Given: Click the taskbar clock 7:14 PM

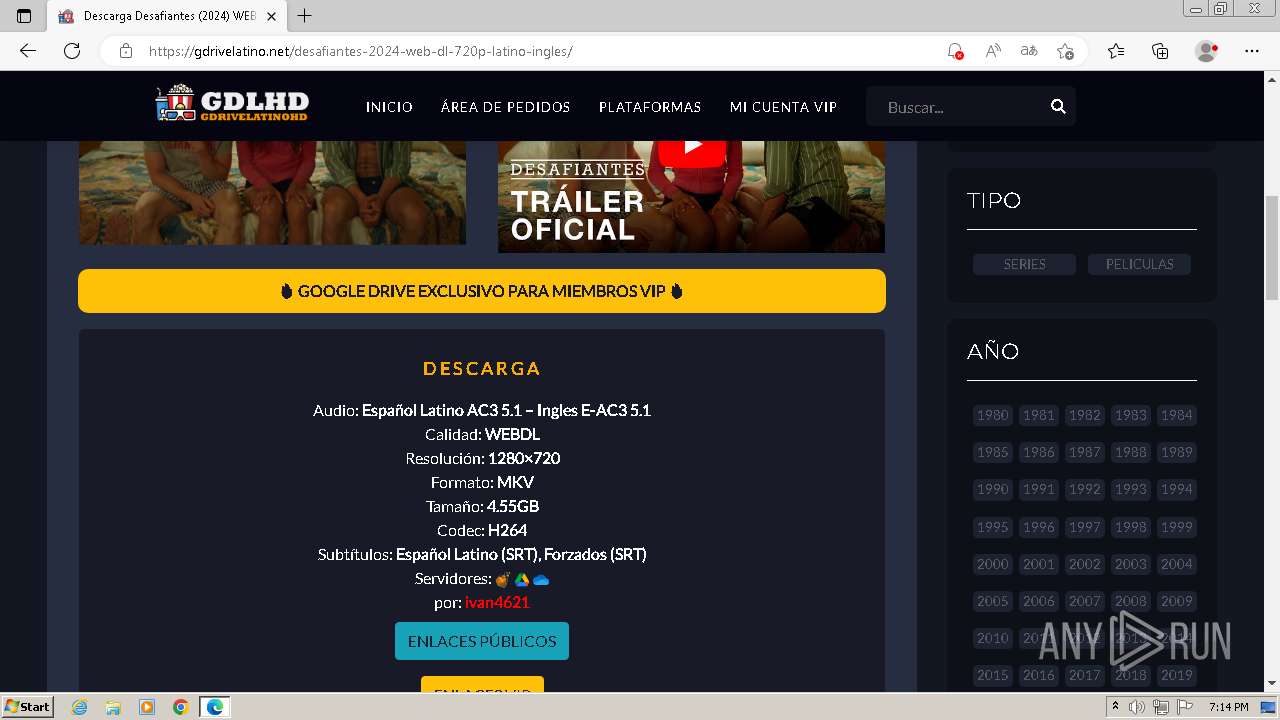Looking at the screenshot, I should [1229, 707].
